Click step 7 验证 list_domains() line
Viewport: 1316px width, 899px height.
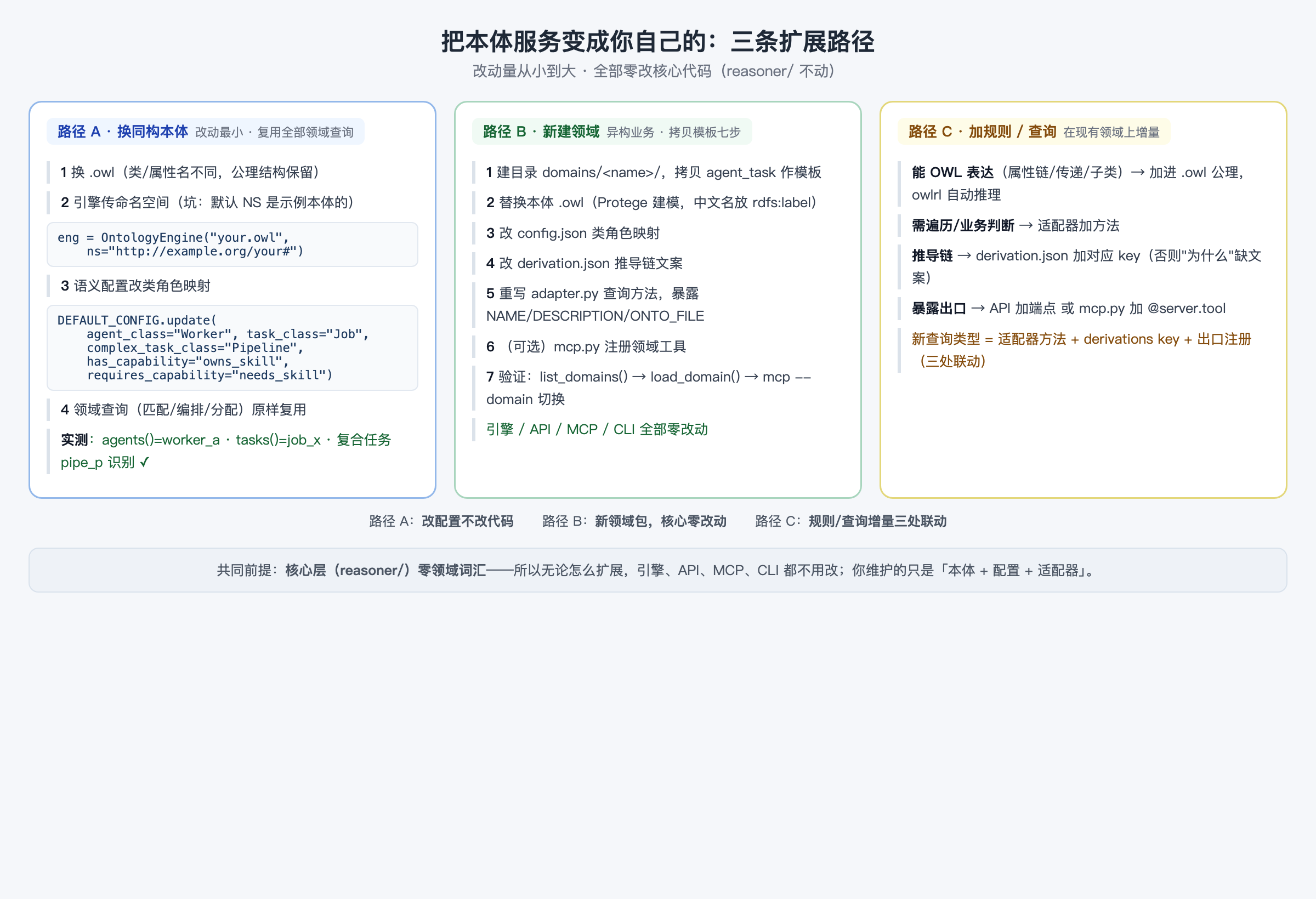[x=658, y=388]
